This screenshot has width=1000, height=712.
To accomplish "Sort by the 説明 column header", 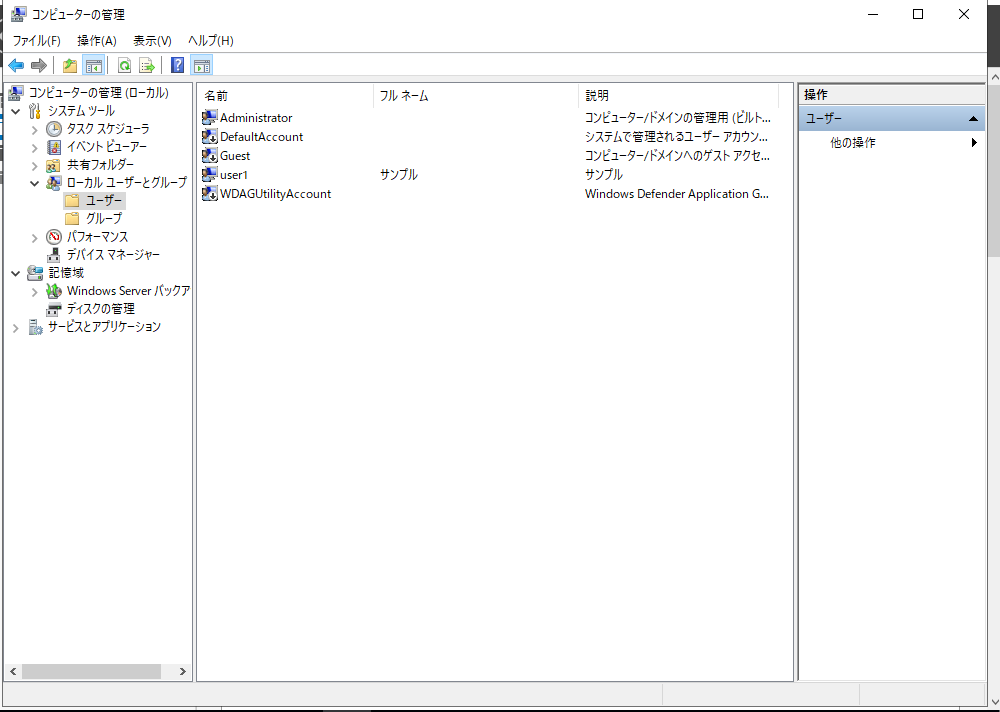I will click(x=679, y=96).
